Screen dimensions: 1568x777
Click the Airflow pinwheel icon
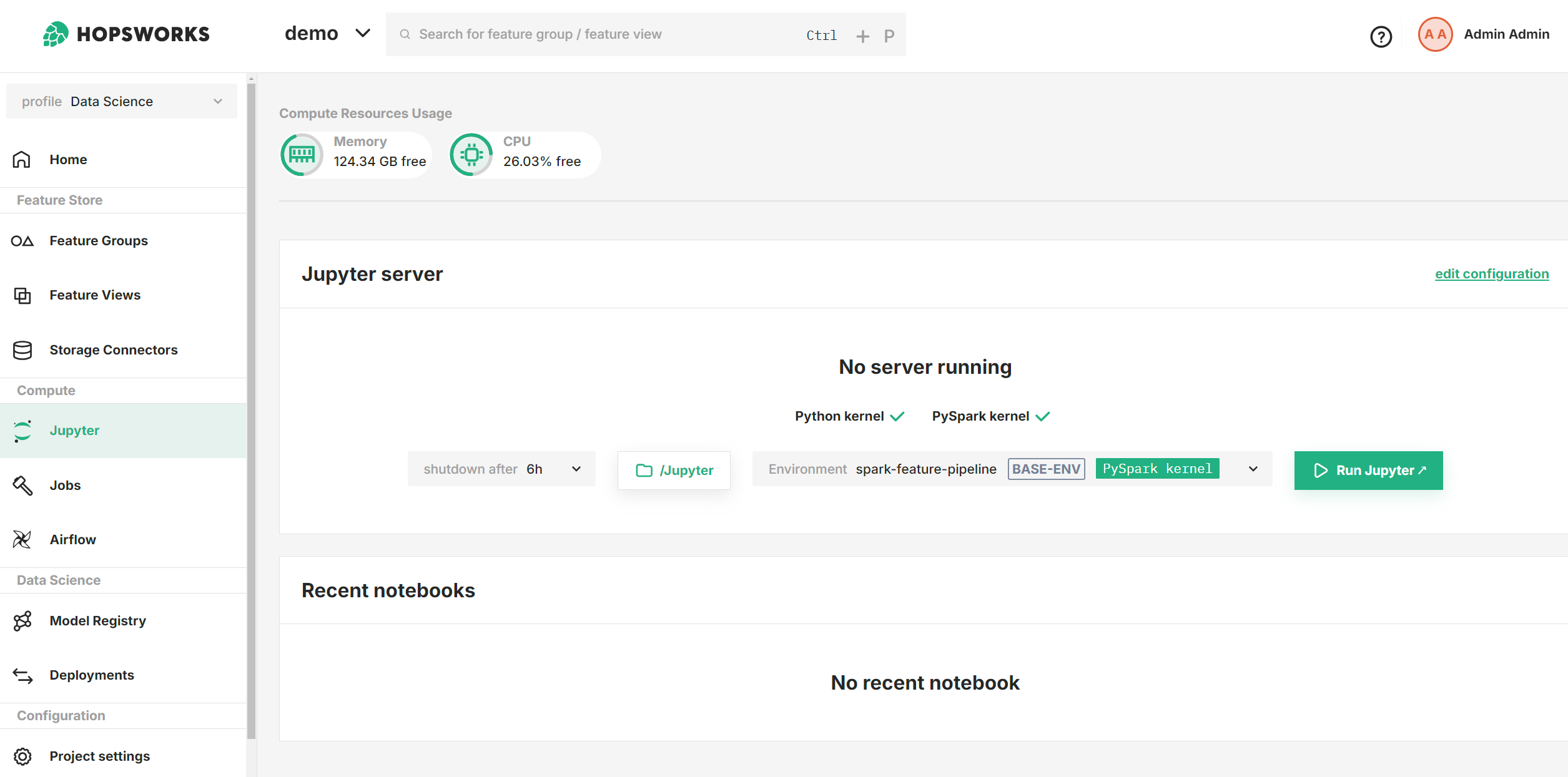tap(22, 539)
